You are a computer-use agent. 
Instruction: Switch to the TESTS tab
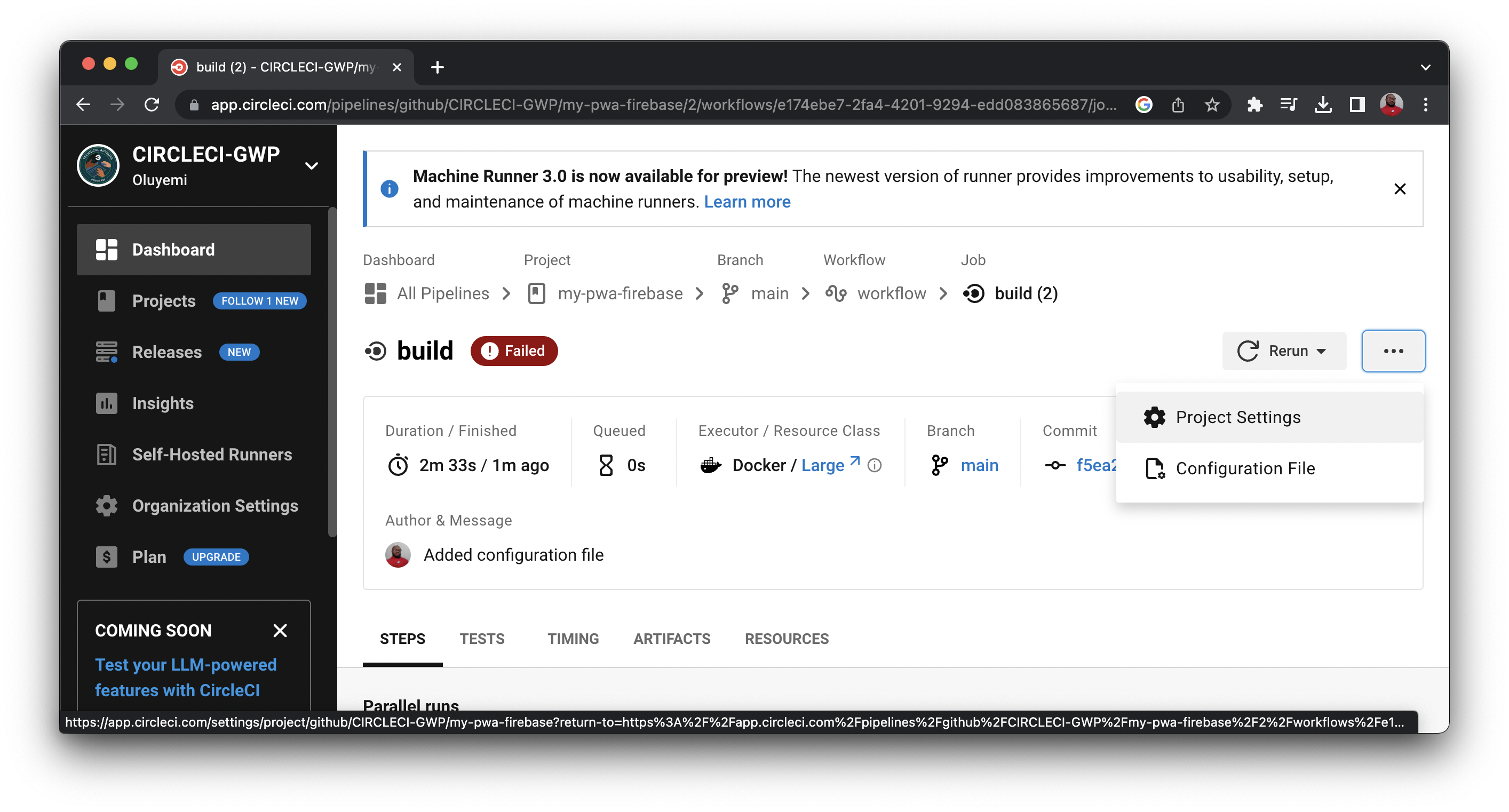tap(482, 639)
